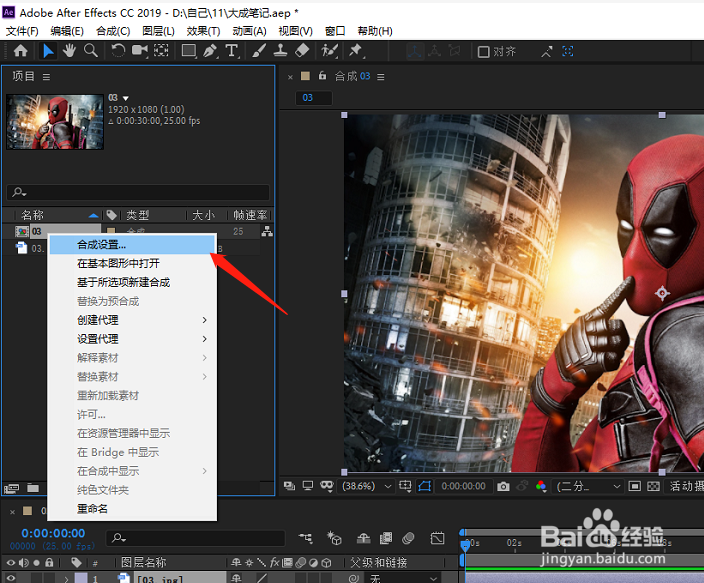Select the Brush tool
The width and height of the screenshot is (704, 583).
[259, 51]
